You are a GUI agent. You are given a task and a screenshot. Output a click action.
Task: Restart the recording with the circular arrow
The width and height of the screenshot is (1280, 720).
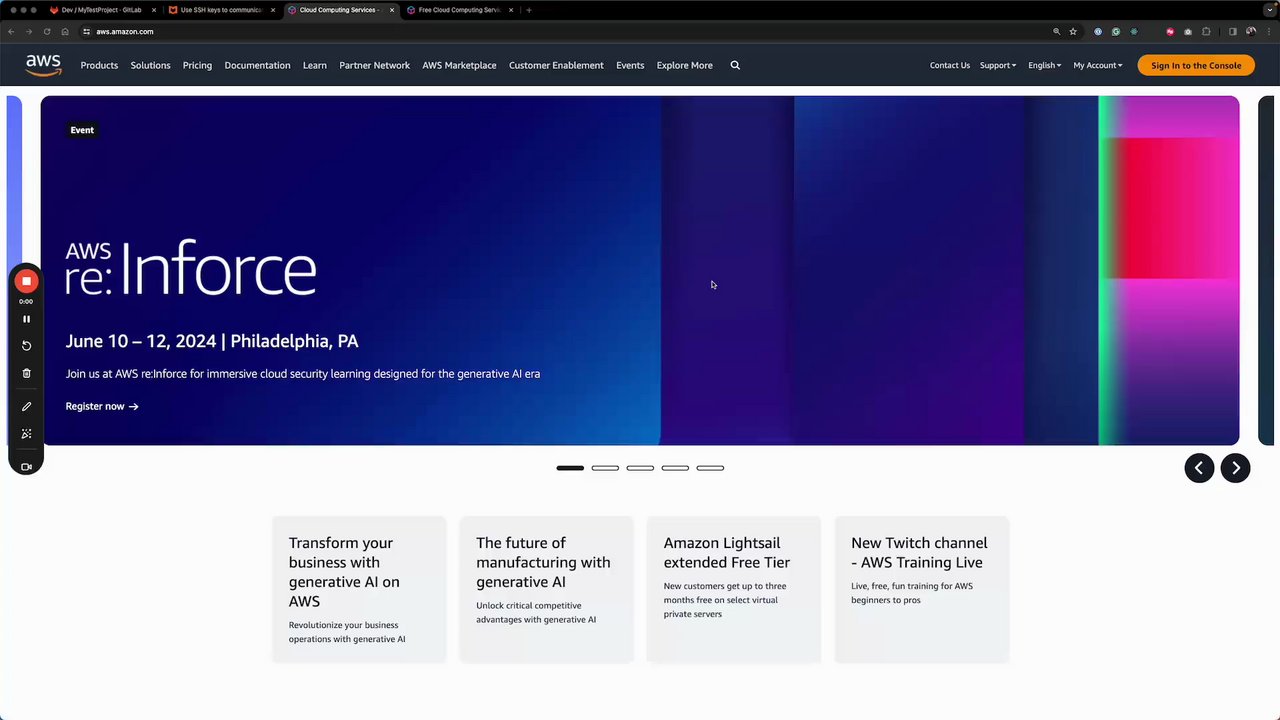(27, 346)
